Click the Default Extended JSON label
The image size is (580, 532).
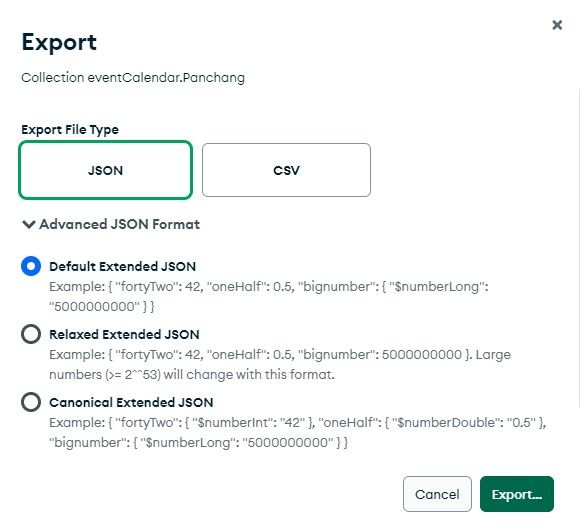coord(122,266)
